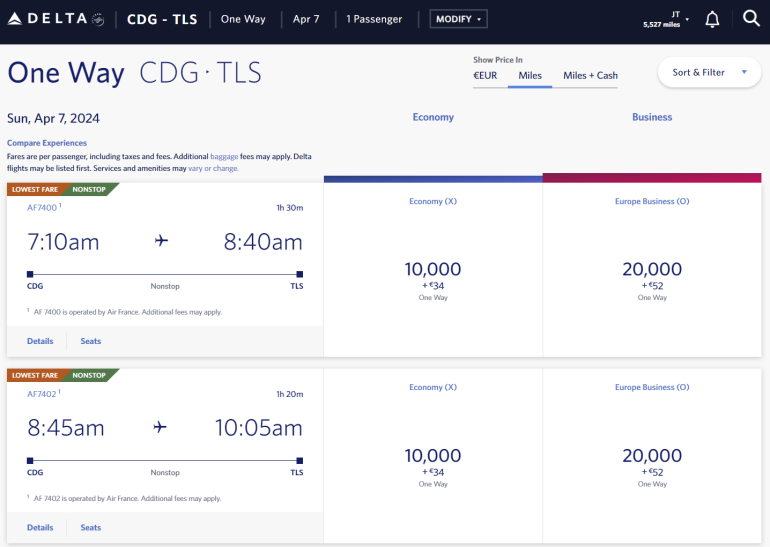View Details for flight AF7402
The height and width of the screenshot is (547, 770).
click(40, 527)
